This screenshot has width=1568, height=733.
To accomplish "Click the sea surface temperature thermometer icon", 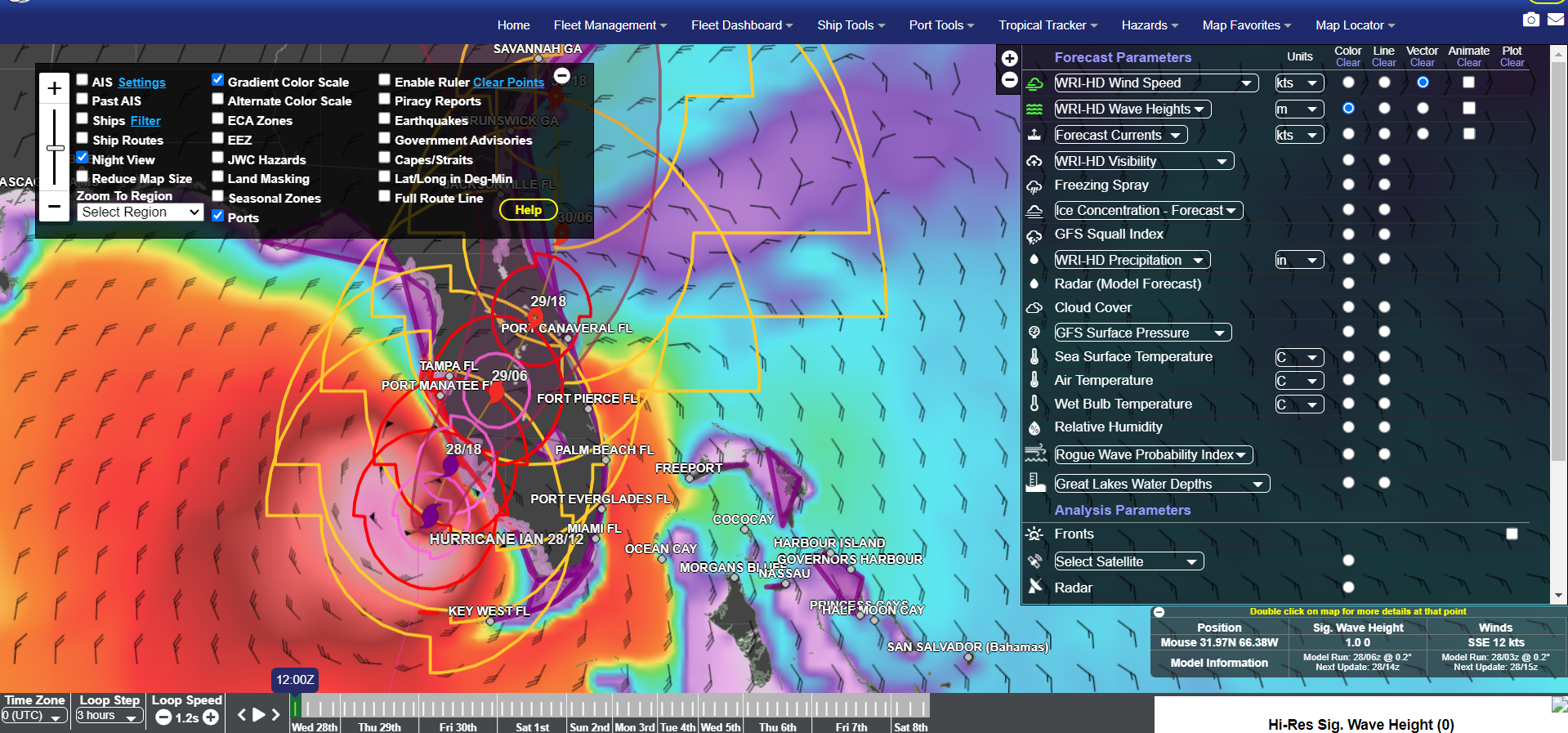I will [x=1034, y=356].
